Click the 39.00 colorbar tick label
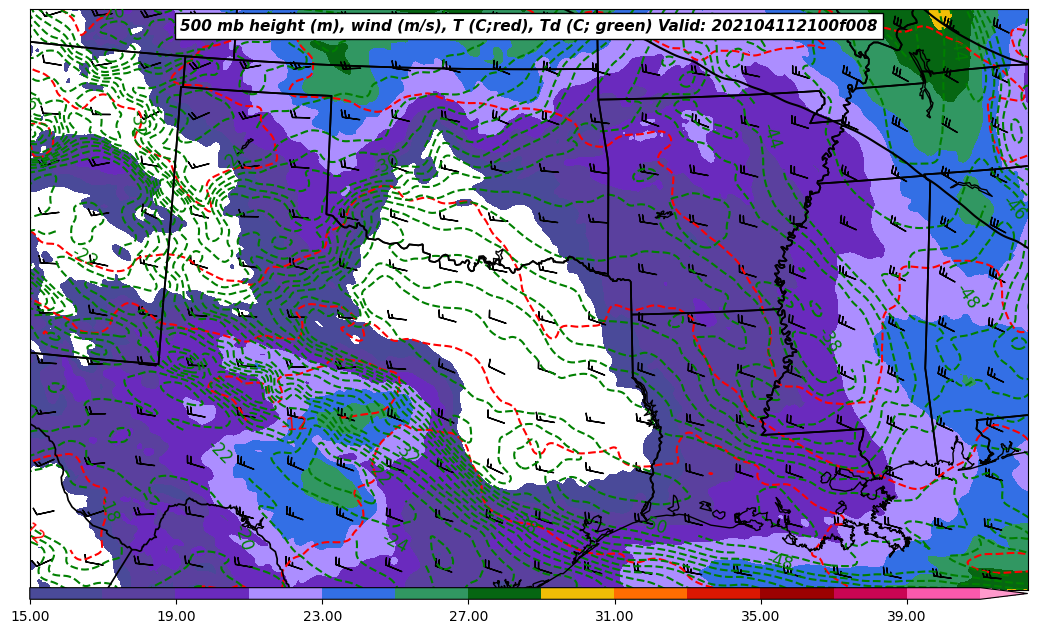Image resolution: width=1037 pixels, height=633 pixels. pyautogui.click(x=906, y=617)
